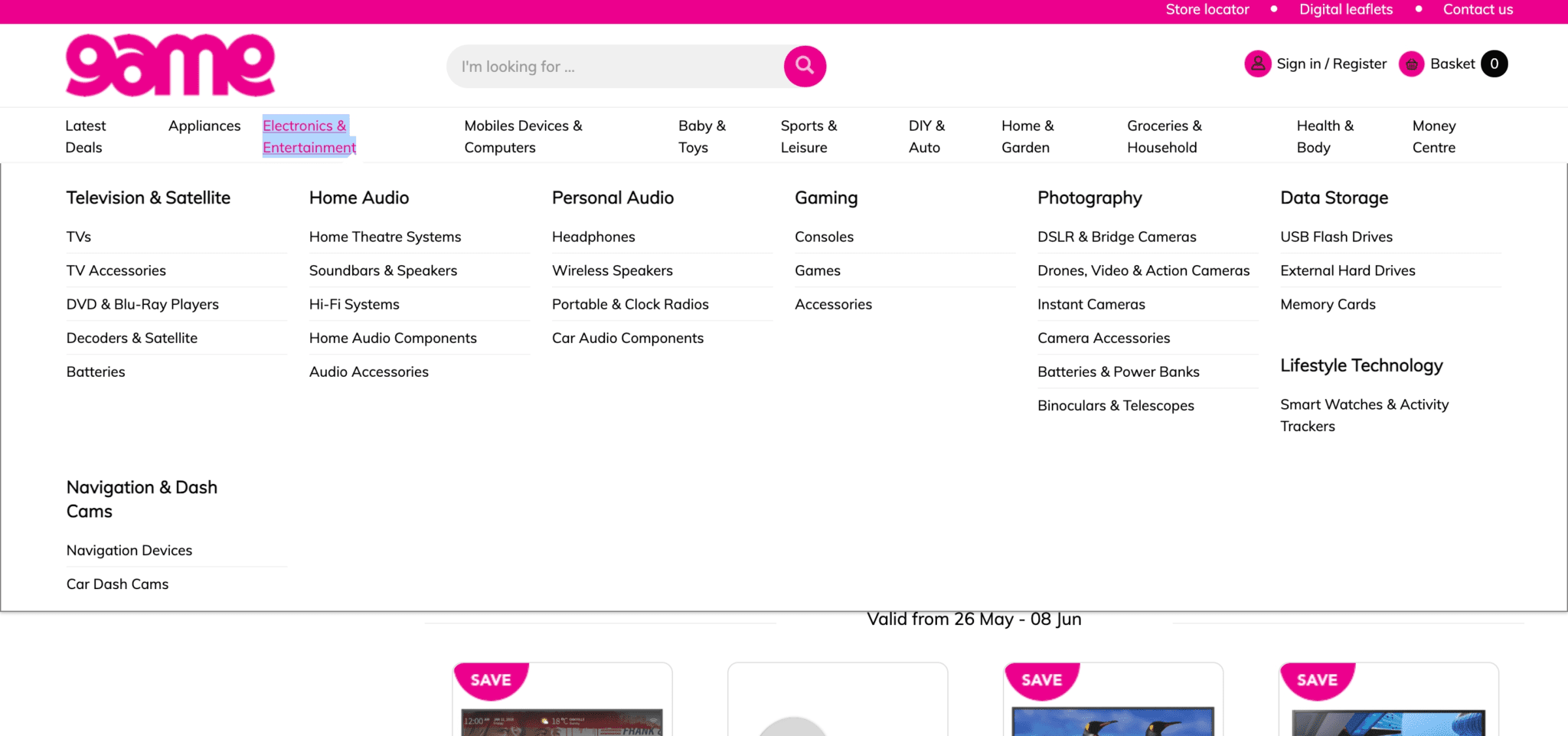Click Car Dash Cams link

pyautogui.click(x=117, y=584)
